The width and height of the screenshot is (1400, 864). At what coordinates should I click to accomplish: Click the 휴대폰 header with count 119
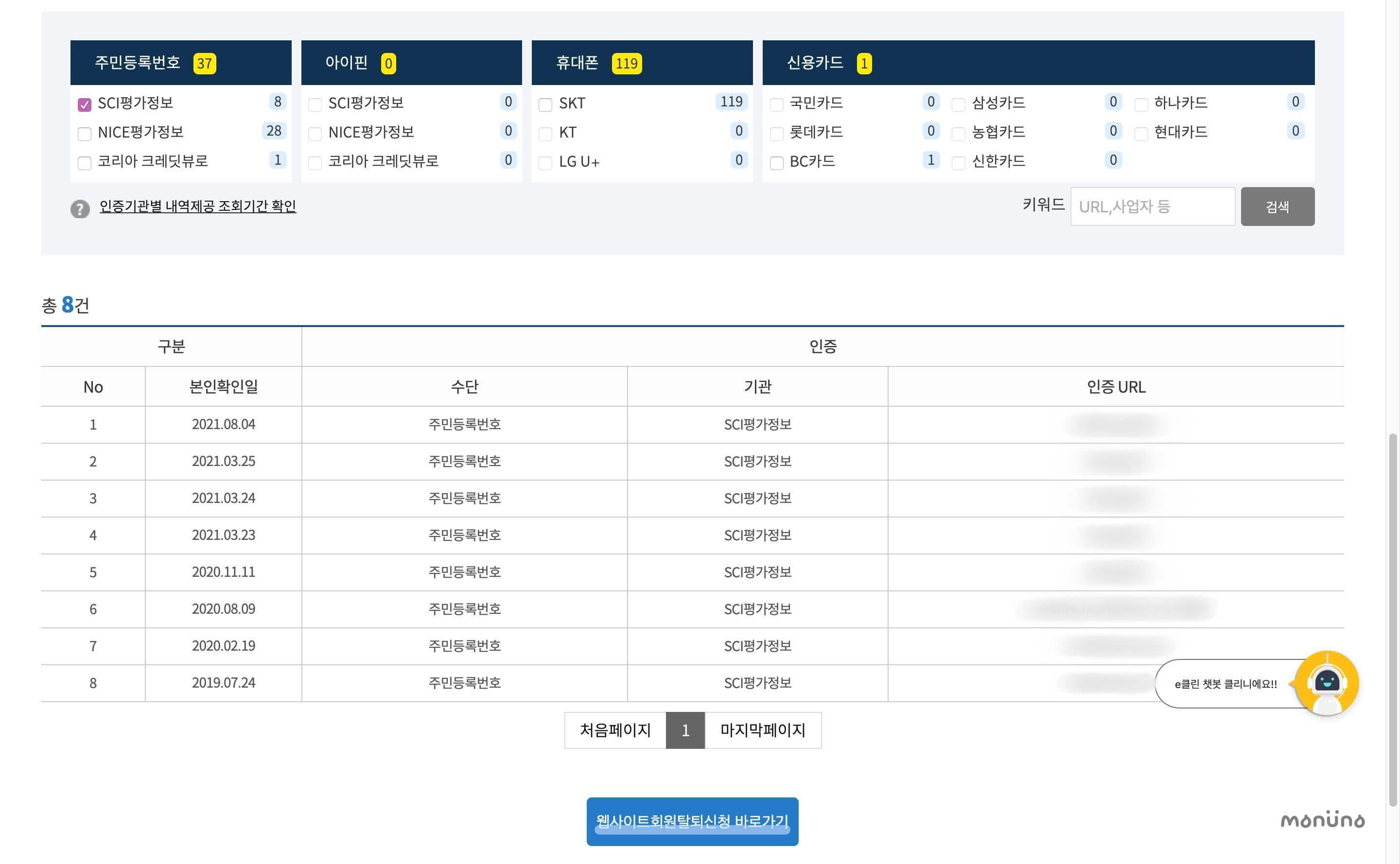pyautogui.click(x=642, y=62)
